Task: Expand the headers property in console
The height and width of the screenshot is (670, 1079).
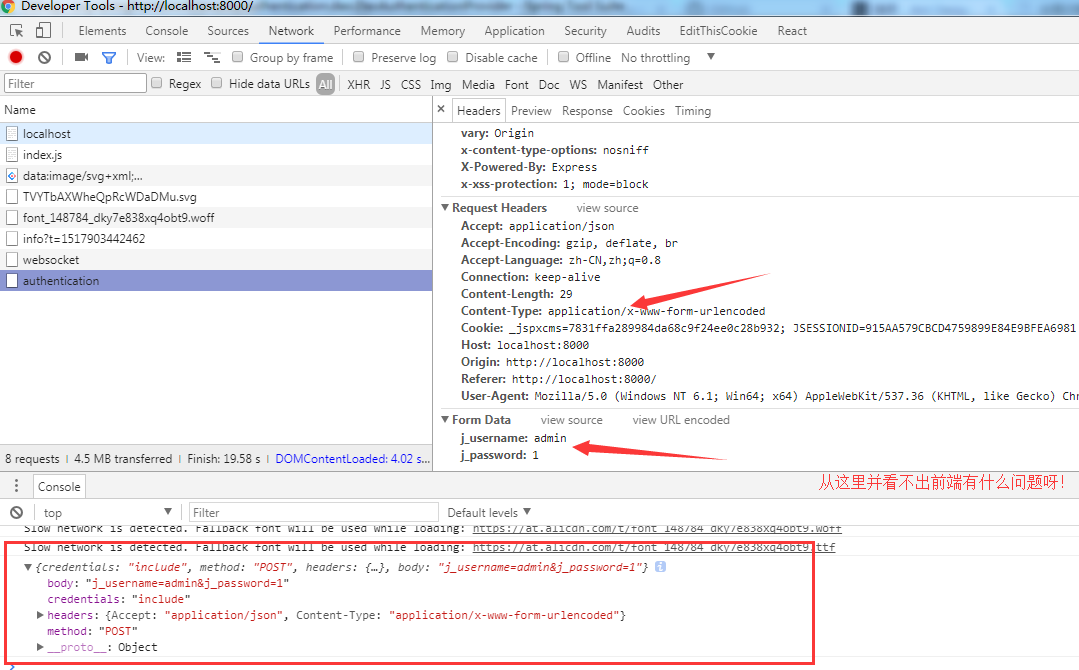Action: click(40, 615)
